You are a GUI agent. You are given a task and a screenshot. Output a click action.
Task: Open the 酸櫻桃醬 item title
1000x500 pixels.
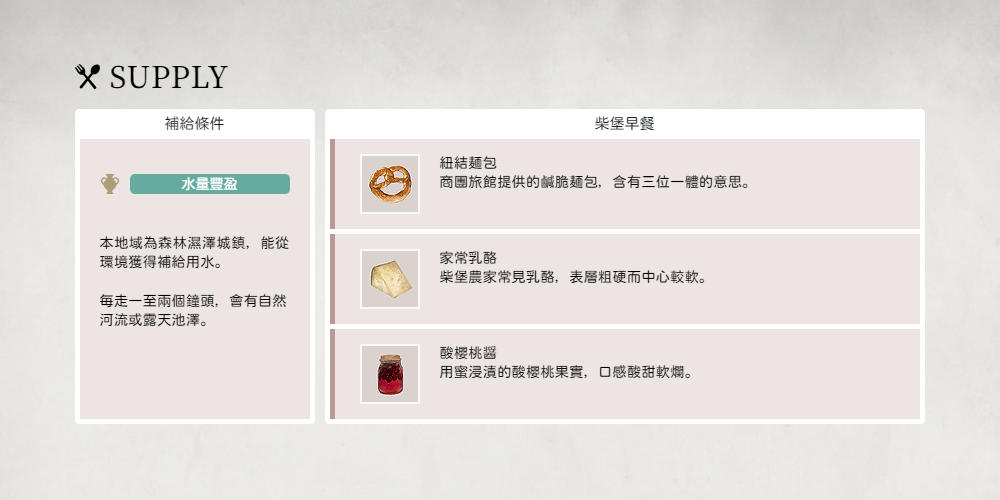468,353
